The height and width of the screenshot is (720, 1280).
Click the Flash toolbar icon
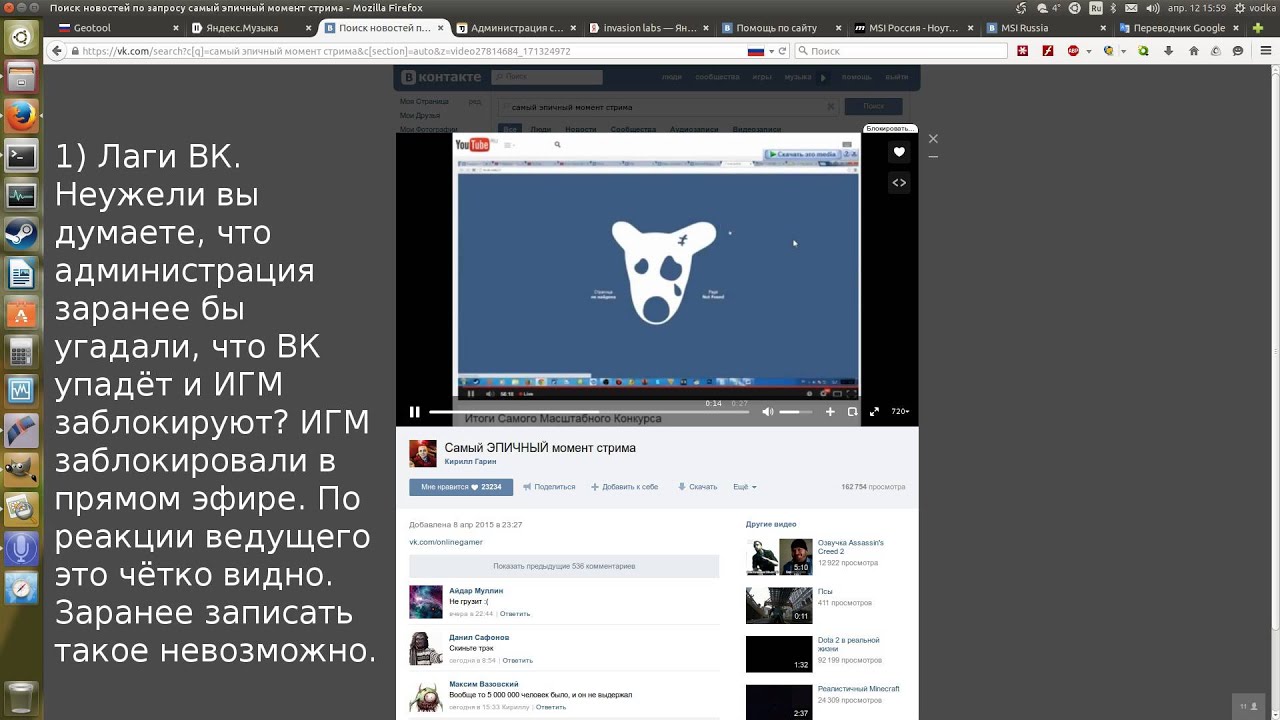pyautogui.click(x=1047, y=50)
